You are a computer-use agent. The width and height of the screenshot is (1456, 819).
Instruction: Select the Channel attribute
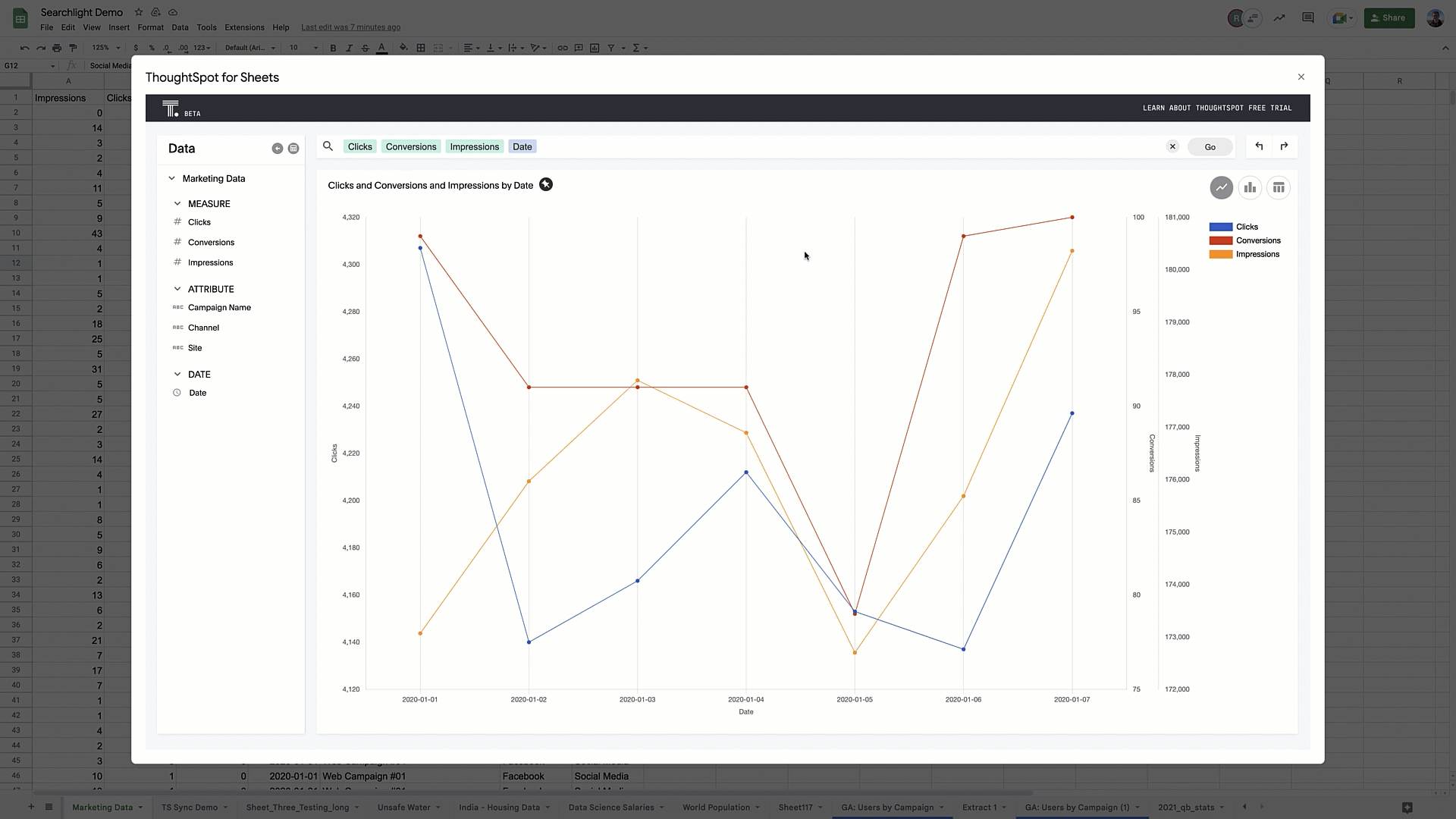point(203,328)
